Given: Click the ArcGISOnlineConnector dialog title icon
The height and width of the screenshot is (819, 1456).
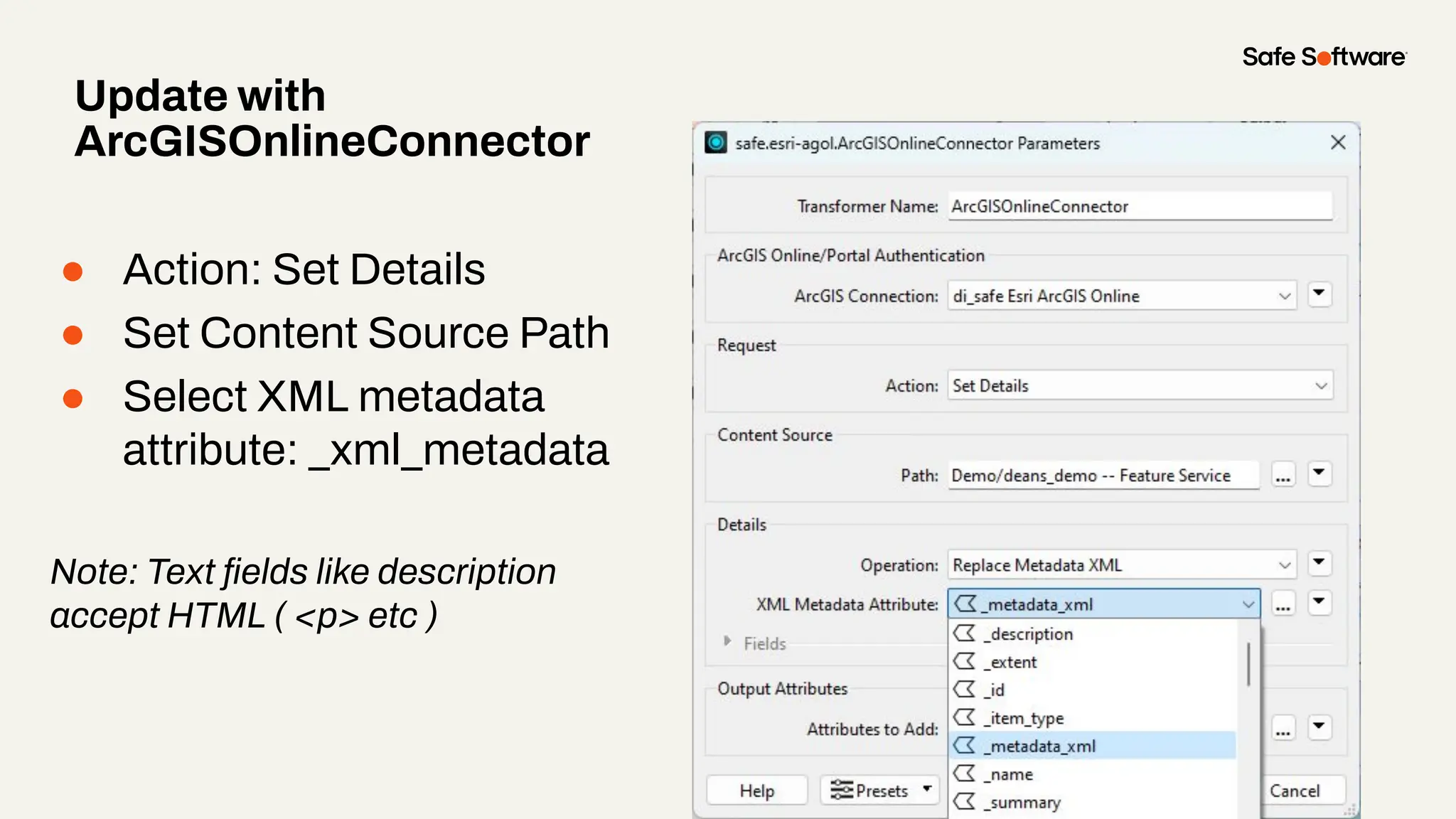Looking at the screenshot, I should pyautogui.click(x=716, y=143).
